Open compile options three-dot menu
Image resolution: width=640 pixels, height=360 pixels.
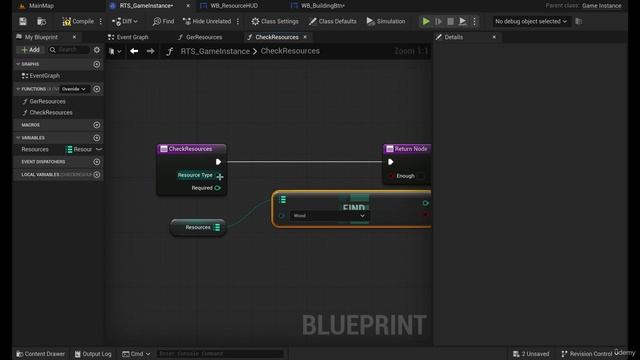[101, 21]
